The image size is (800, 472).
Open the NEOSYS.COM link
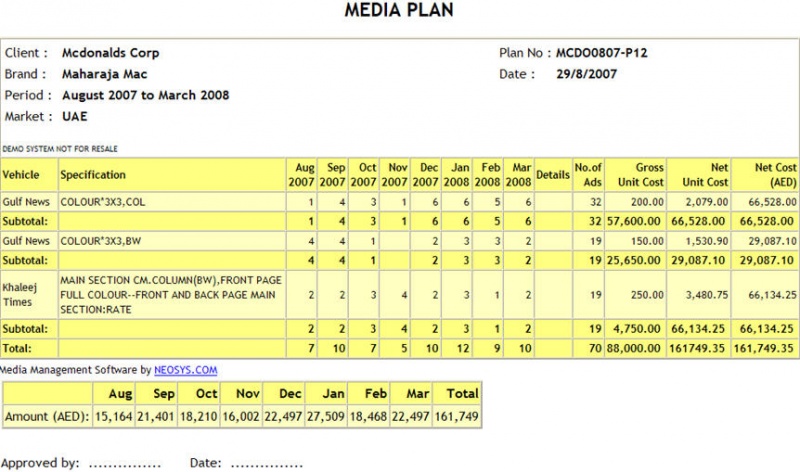(x=186, y=370)
